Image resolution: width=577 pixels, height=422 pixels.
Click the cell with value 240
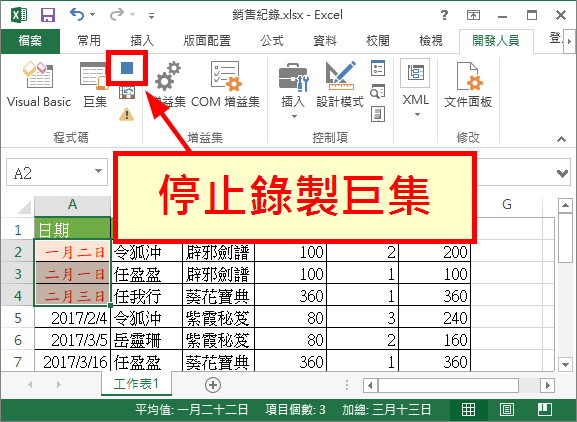pos(435,318)
